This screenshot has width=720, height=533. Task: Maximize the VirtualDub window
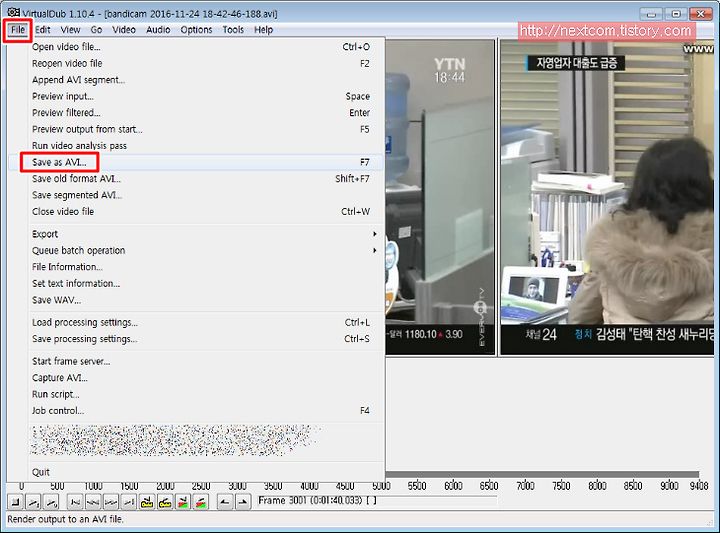tap(676, 14)
